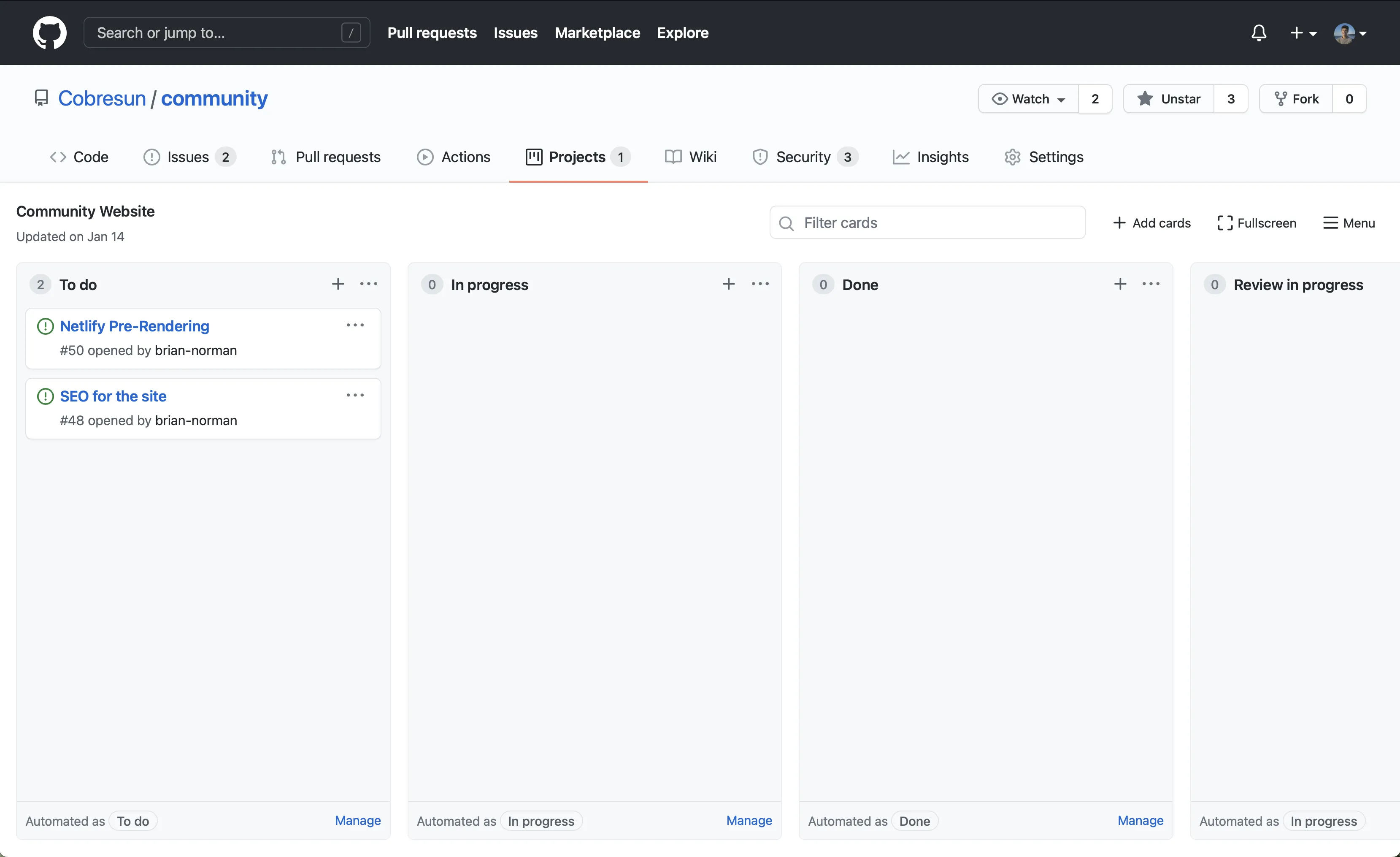Open the options menu on the SEO card
The width and height of the screenshot is (1400, 857).
(x=354, y=394)
